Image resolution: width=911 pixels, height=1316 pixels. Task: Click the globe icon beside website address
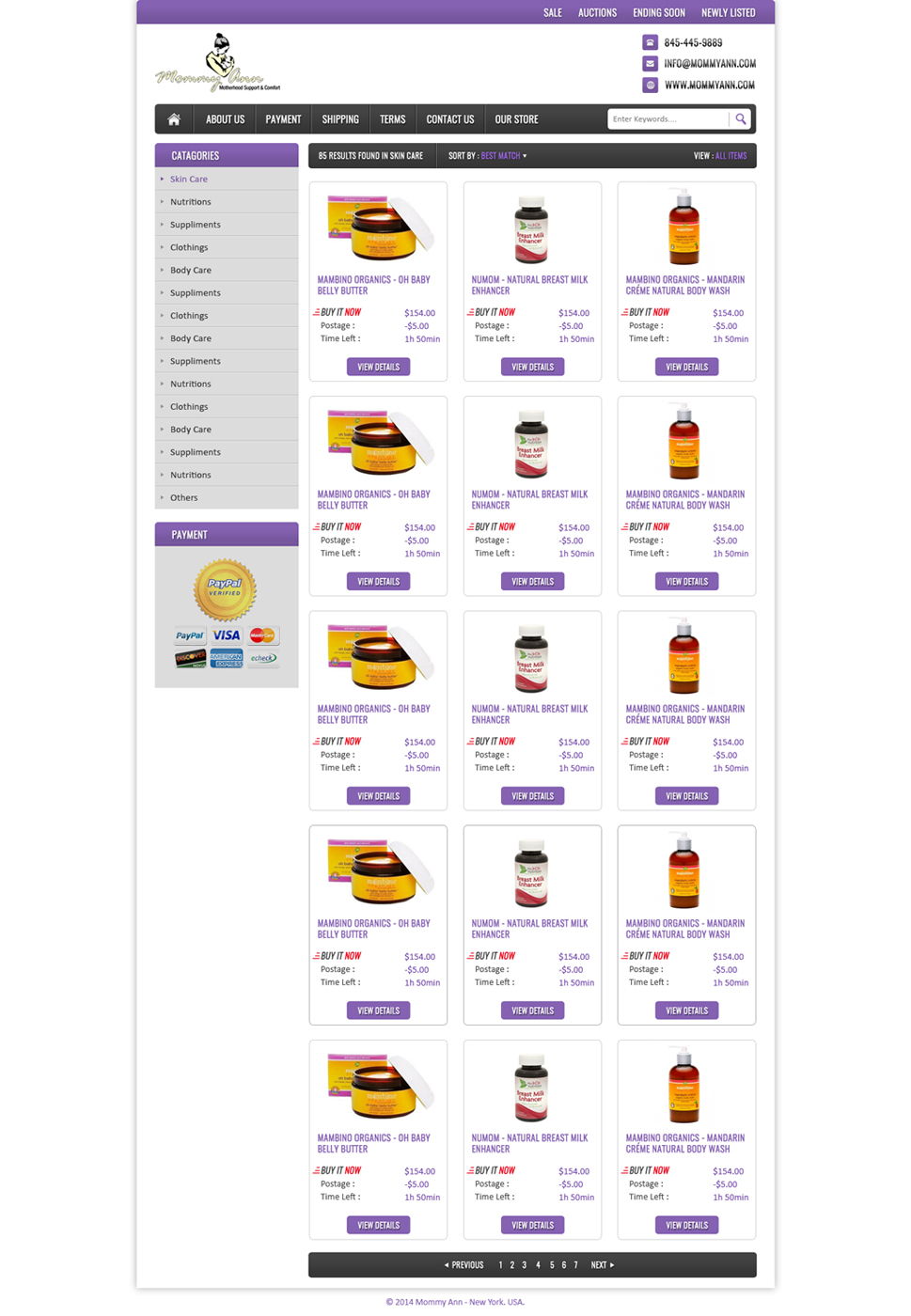[650, 85]
